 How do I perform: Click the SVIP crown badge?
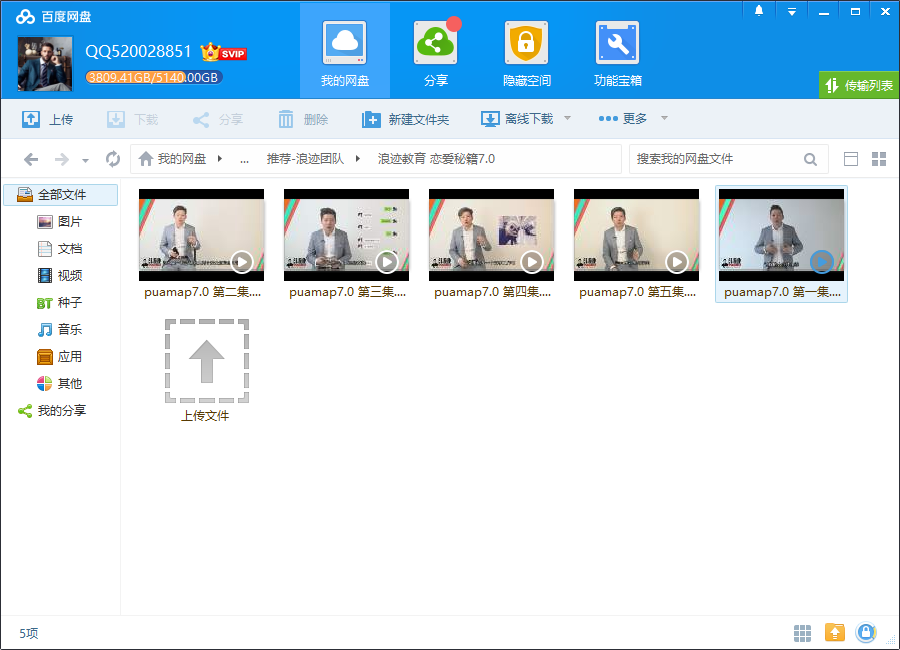tap(223, 52)
